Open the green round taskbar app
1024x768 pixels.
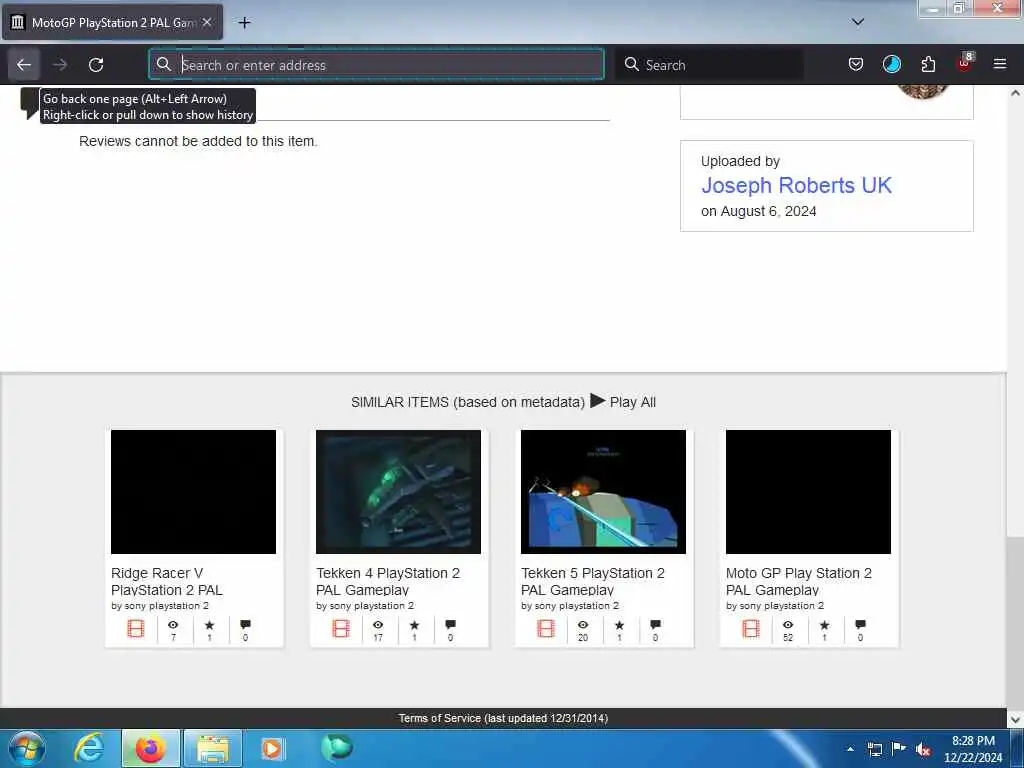click(x=336, y=748)
